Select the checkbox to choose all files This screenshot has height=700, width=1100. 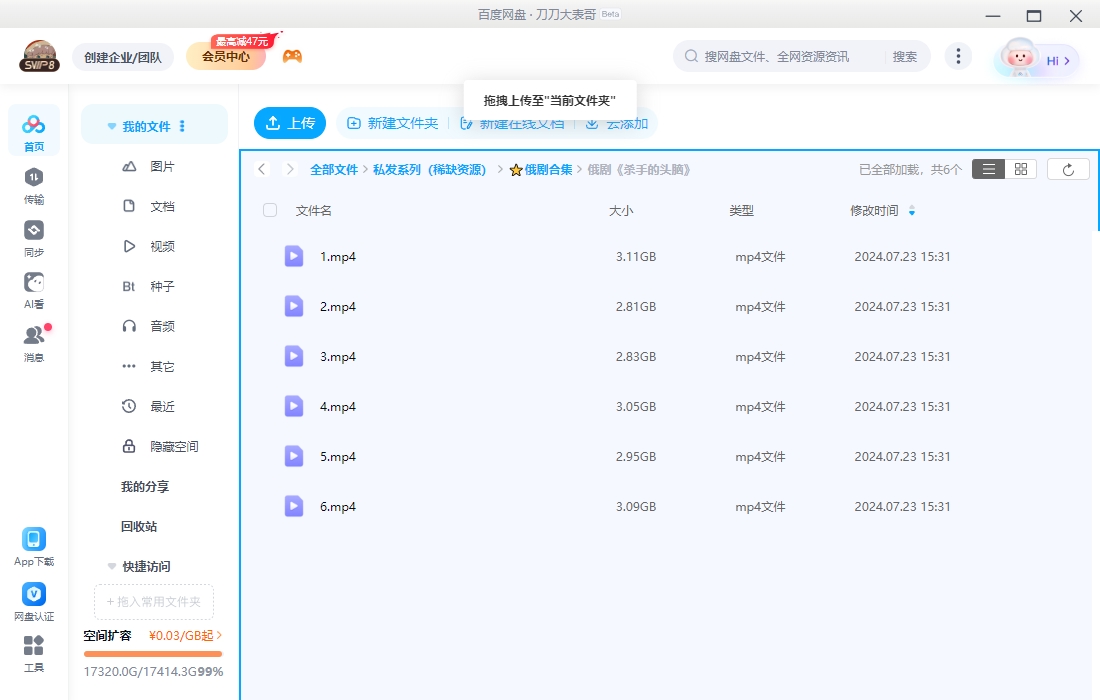268,210
